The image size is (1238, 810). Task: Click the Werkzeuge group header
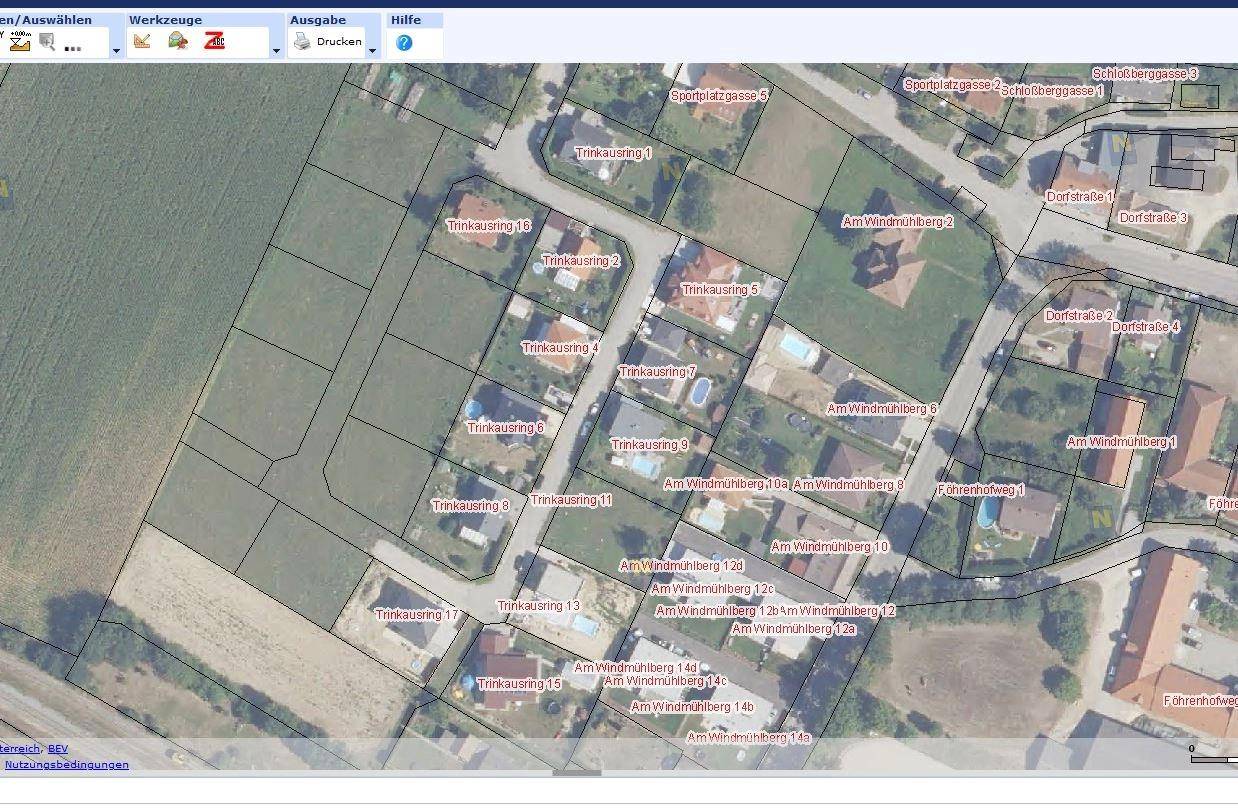tap(165, 20)
